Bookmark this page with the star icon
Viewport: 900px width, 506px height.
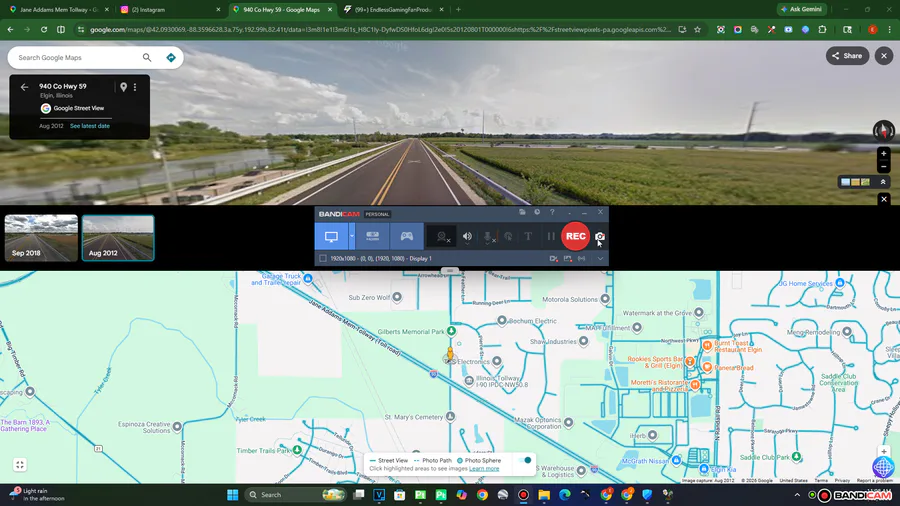(697, 29)
